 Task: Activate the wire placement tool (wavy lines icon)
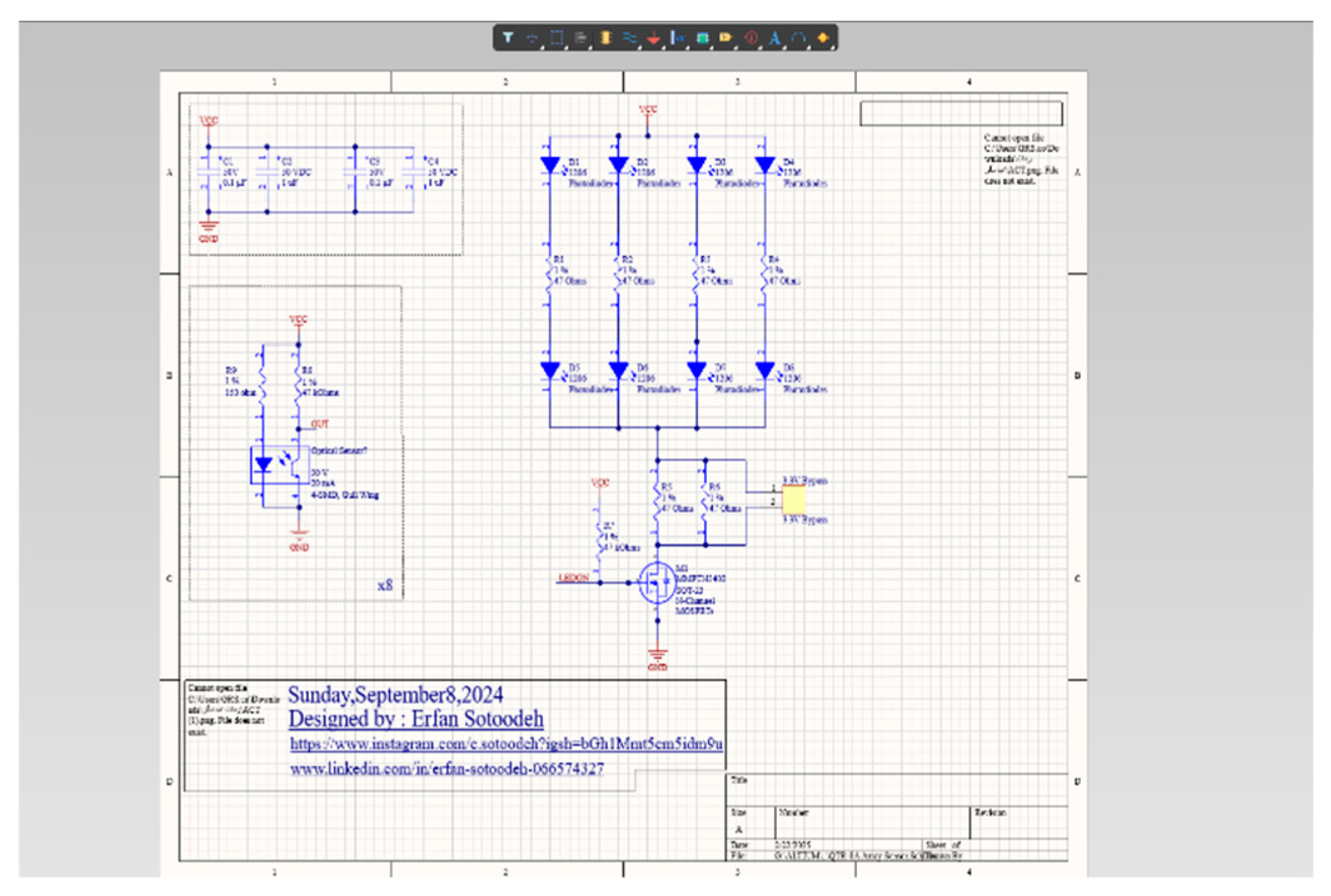pyautogui.click(x=630, y=38)
